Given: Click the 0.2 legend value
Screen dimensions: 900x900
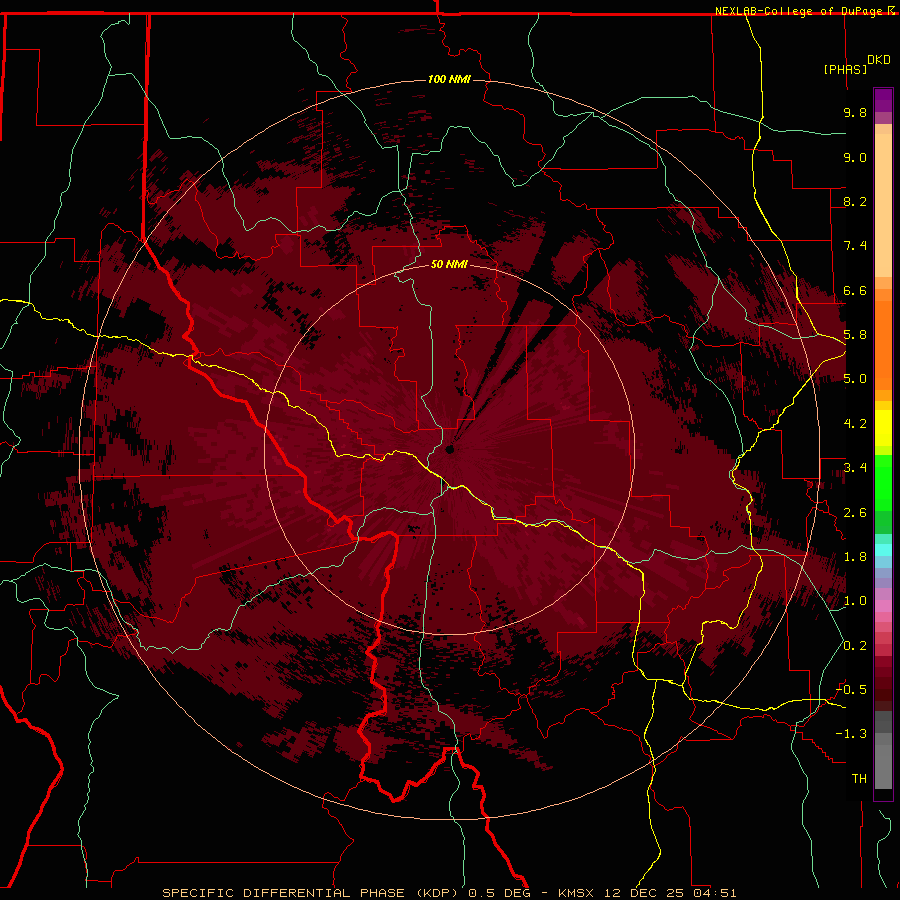Looking at the screenshot, I should tap(855, 646).
